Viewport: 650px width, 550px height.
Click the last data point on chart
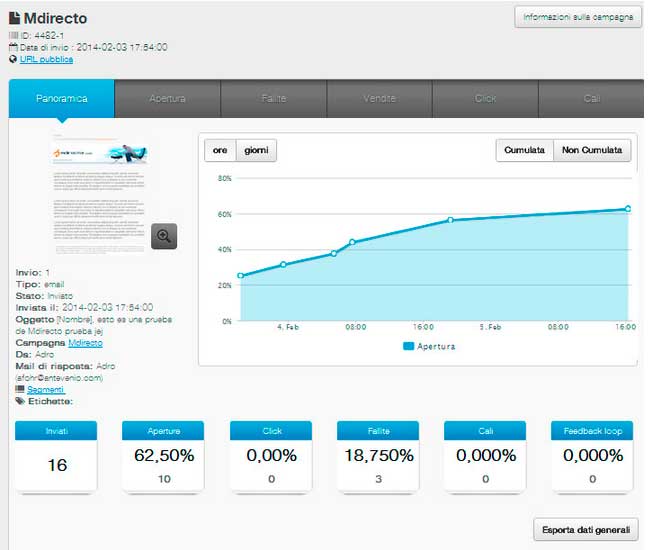628,208
